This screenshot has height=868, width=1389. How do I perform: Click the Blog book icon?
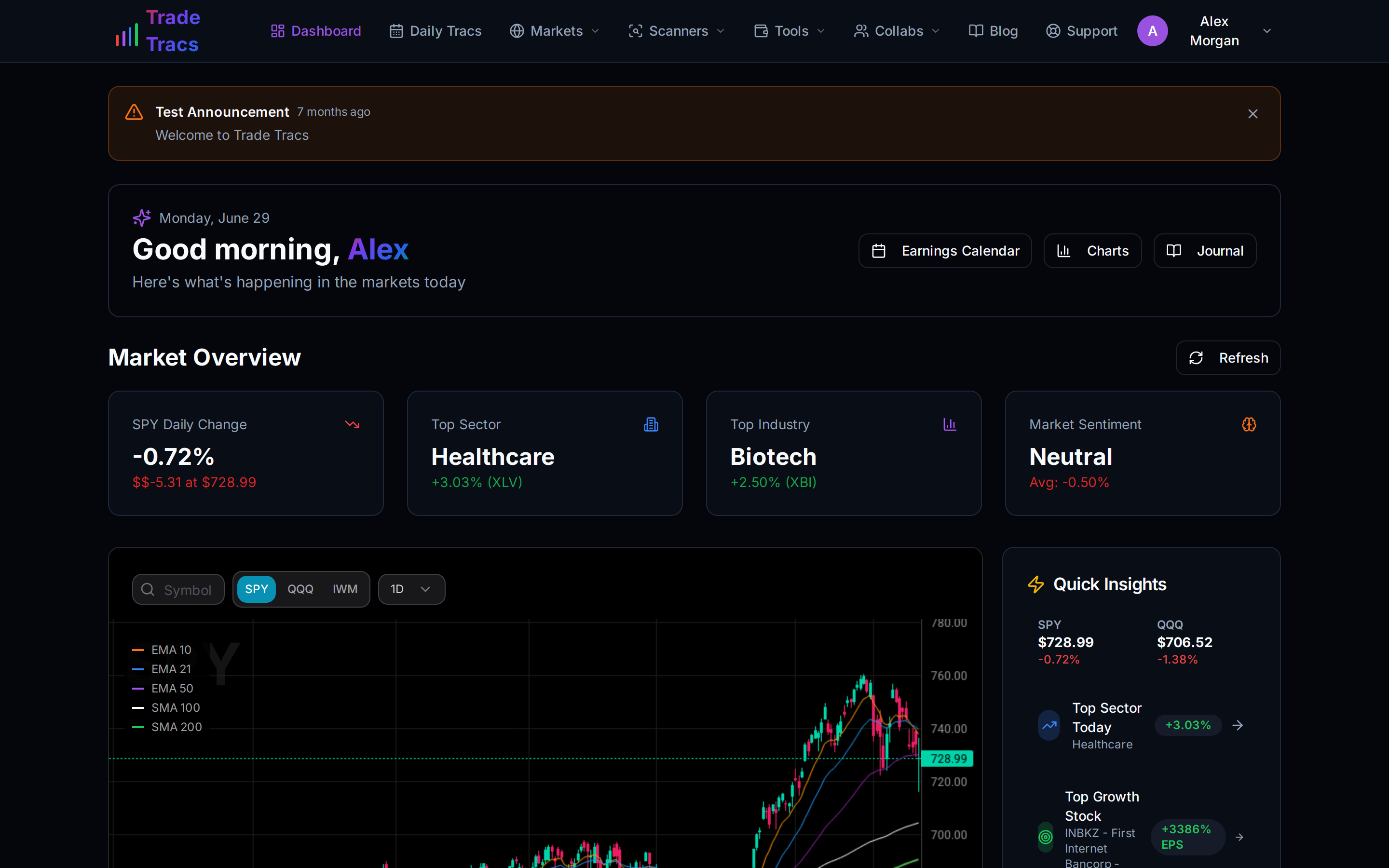tap(976, 31)
